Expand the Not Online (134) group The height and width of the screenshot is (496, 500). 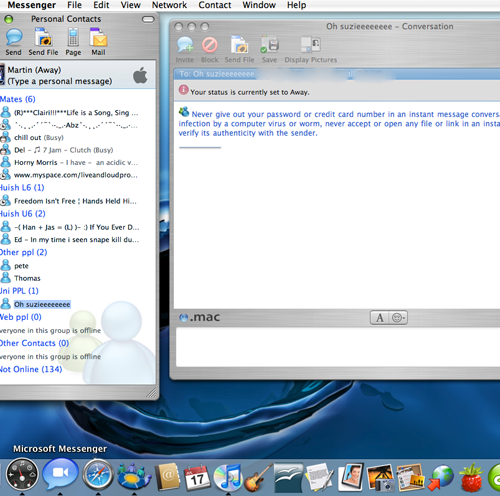(31, 369)
